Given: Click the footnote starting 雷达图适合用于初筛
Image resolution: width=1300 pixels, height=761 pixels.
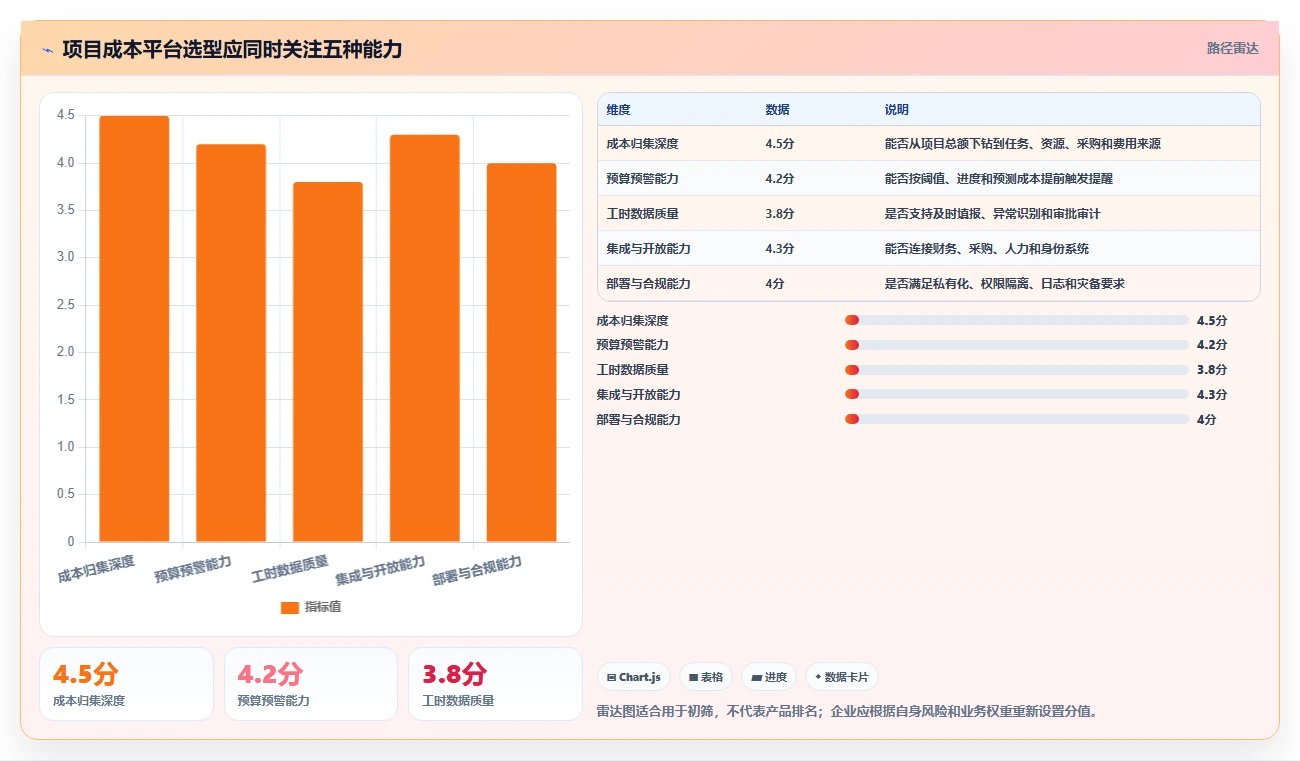Looking at the screenshot, I should click(x=847, y=712).
